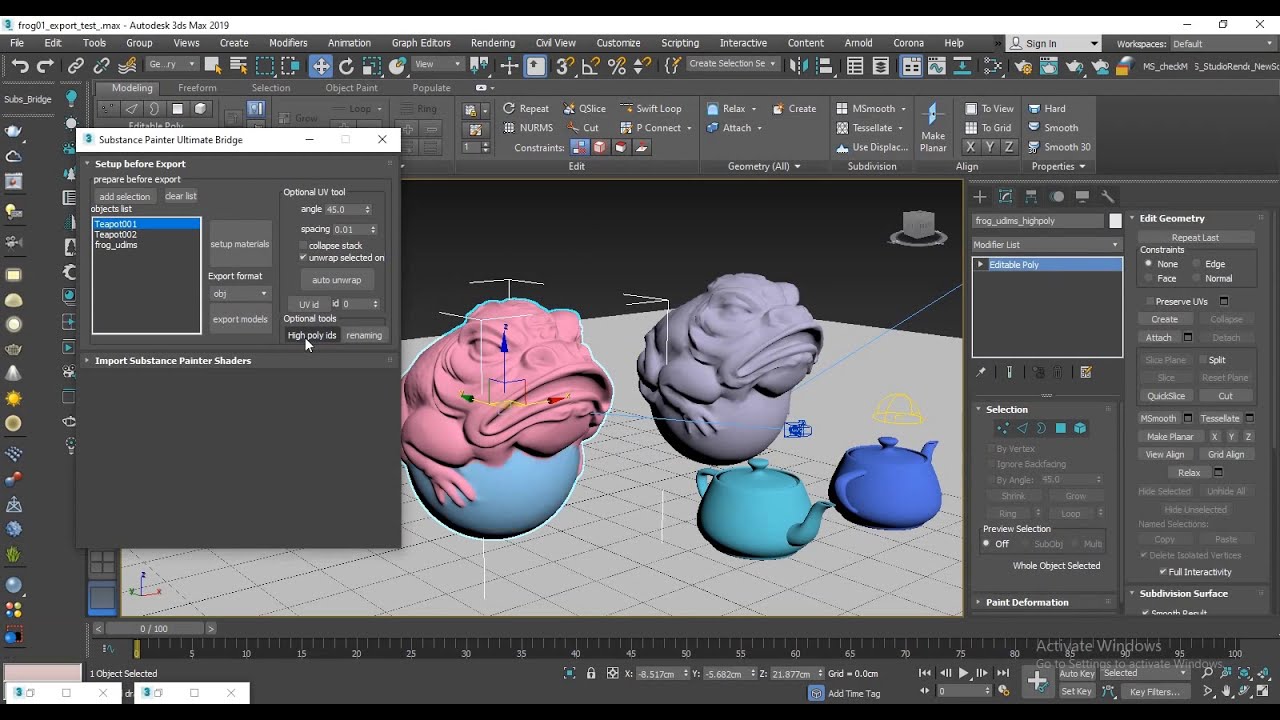
Task: Uncheck unwrap selected on checkbox
Action: point(303,257)
